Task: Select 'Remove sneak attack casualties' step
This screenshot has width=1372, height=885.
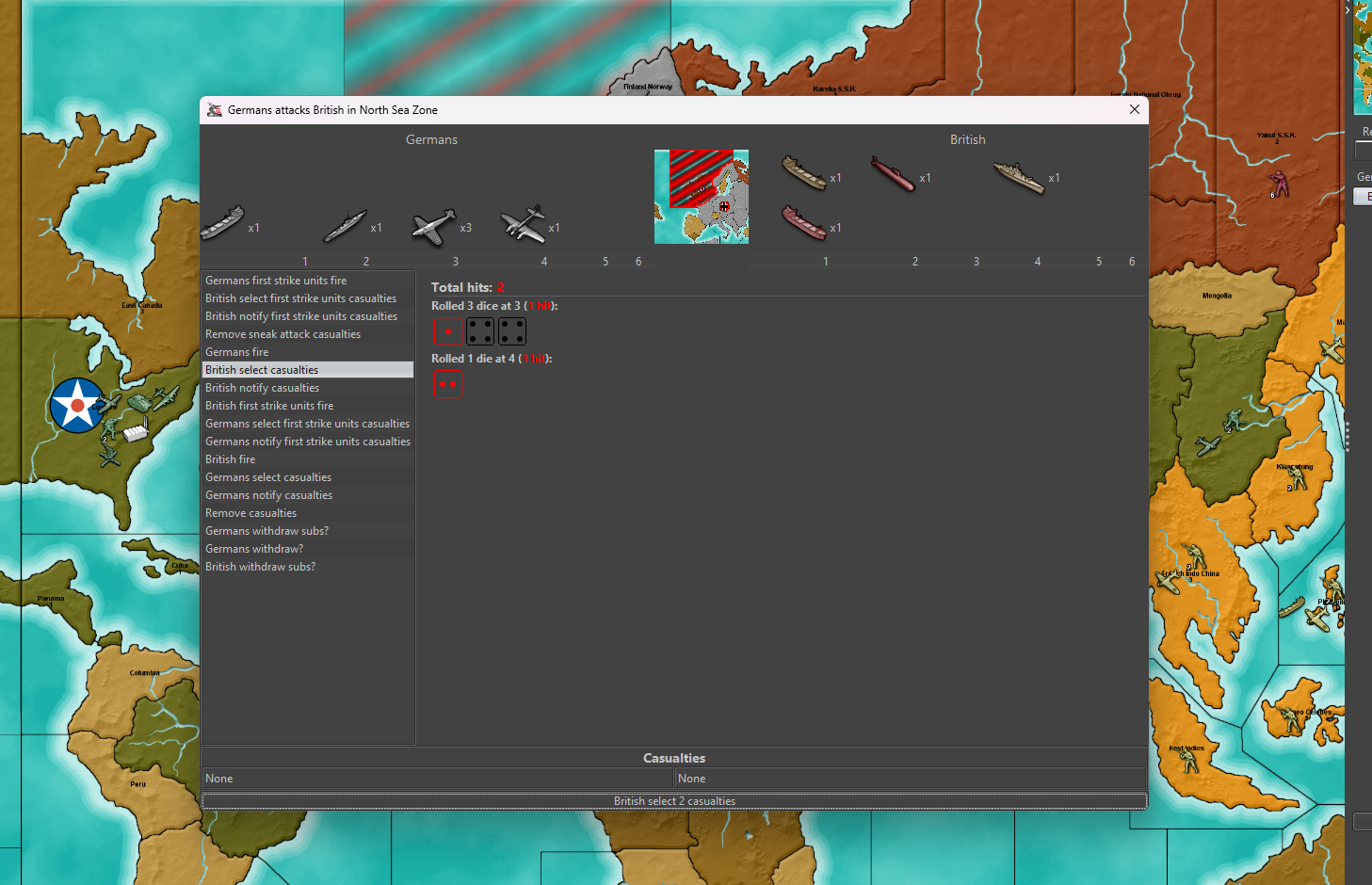Action: (x=308, y=334)
